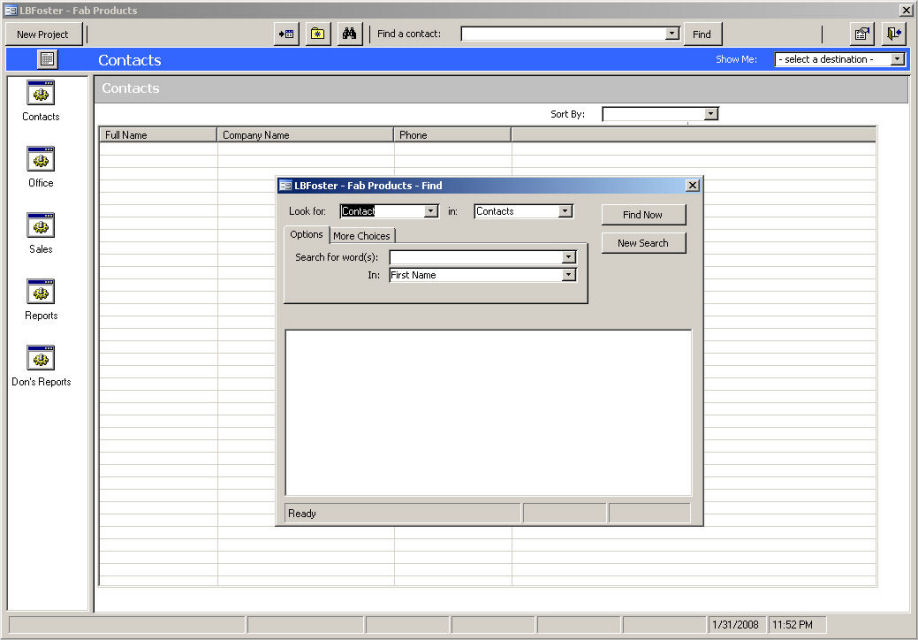
Task: Open the Office section in sidebar
Action: pyautogui.click(x=41, y=167)
